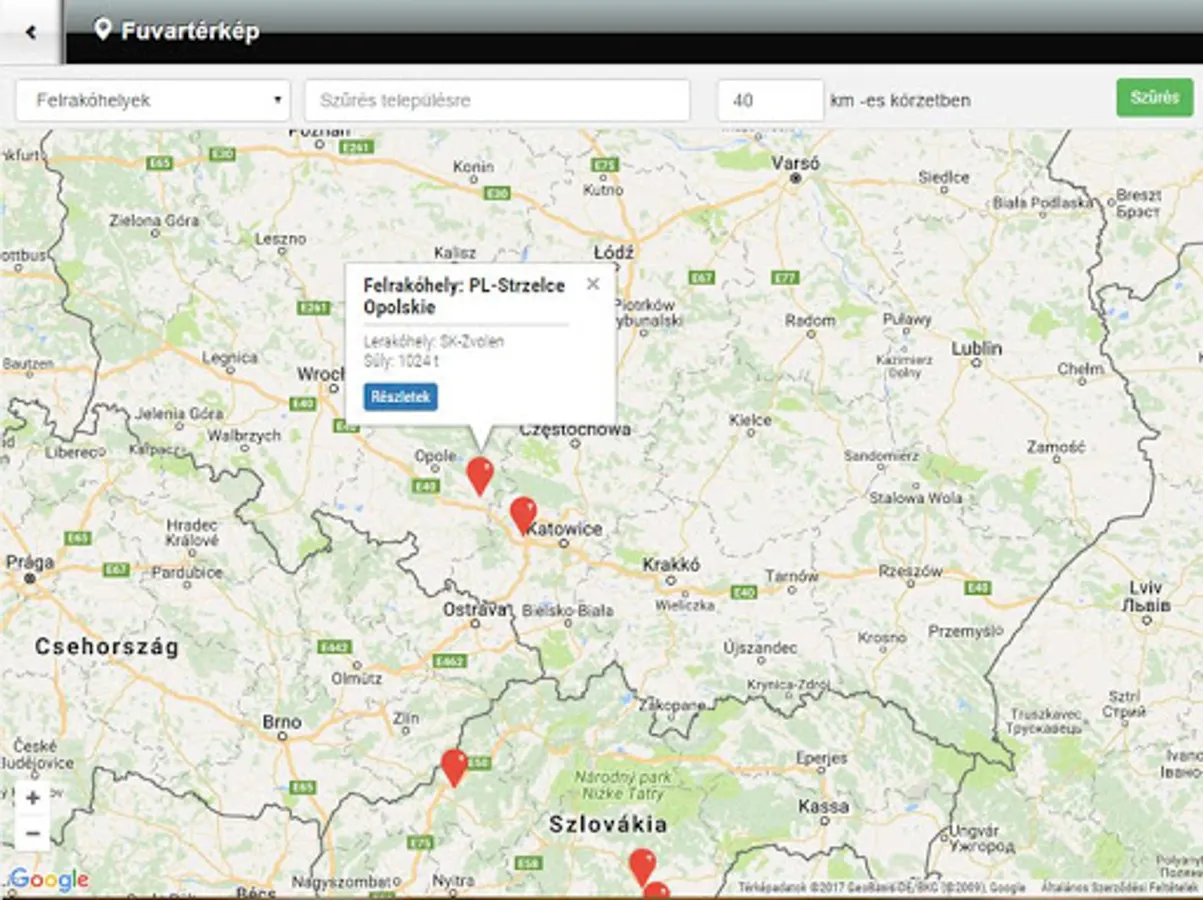Image resolution: width=1203 pixels, height=900 pixels.
Task: Click the green Szűrés button
Action: (1155, 98)
